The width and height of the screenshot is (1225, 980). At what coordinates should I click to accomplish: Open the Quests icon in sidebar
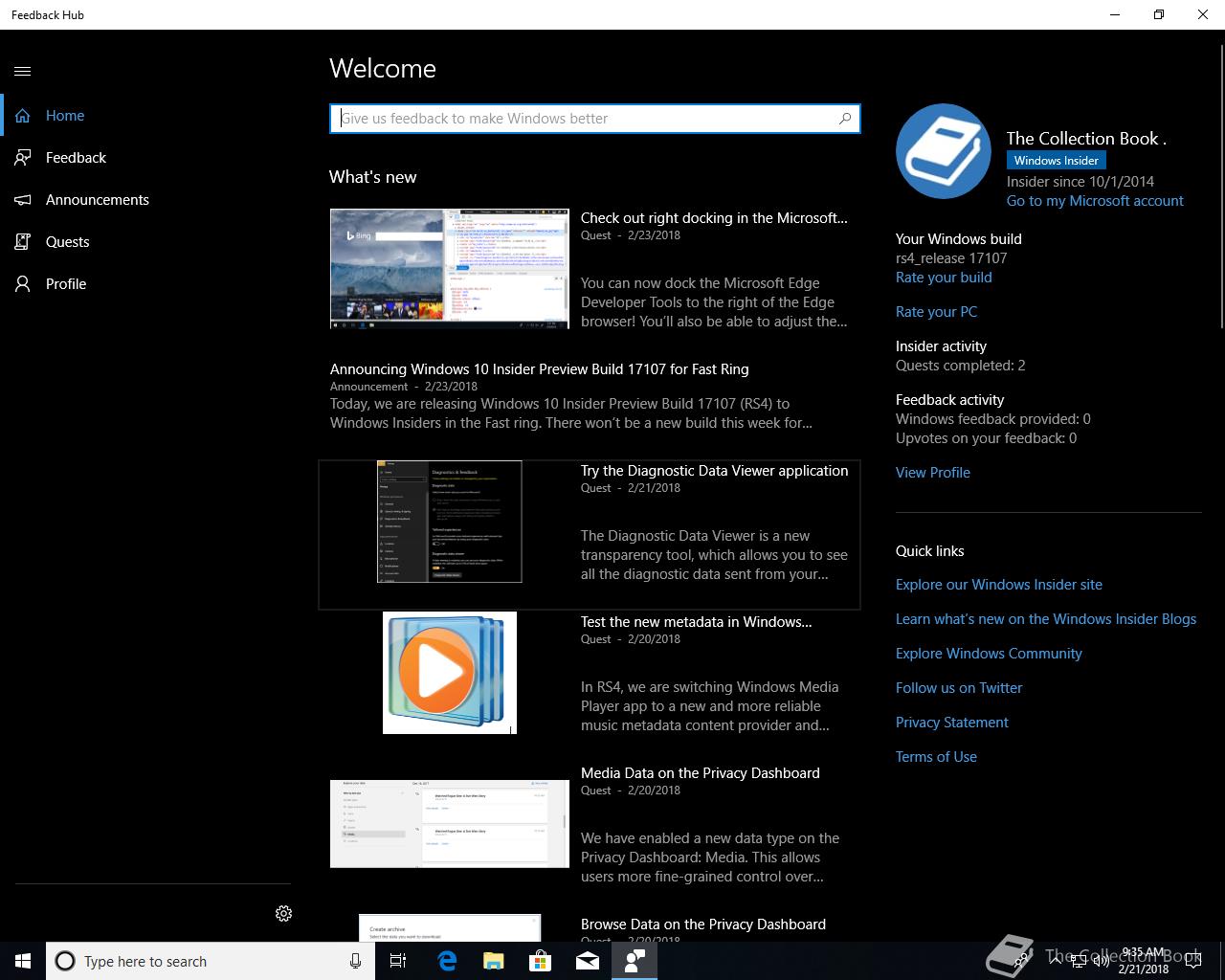[23, 242]
